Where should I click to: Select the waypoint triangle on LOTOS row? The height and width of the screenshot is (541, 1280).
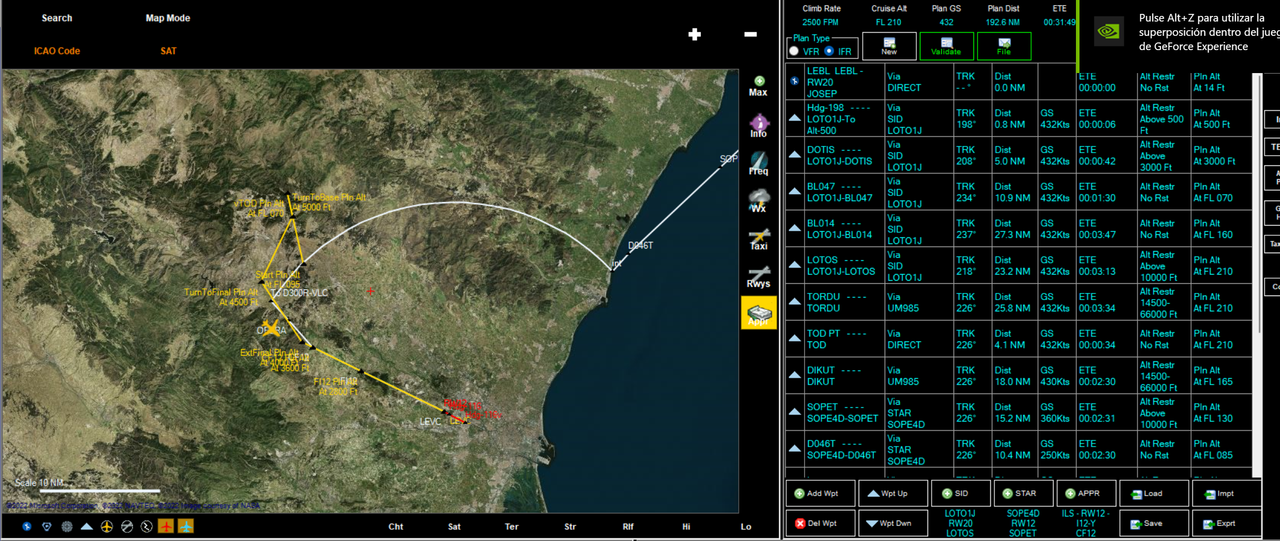click(x=795, y=265)
